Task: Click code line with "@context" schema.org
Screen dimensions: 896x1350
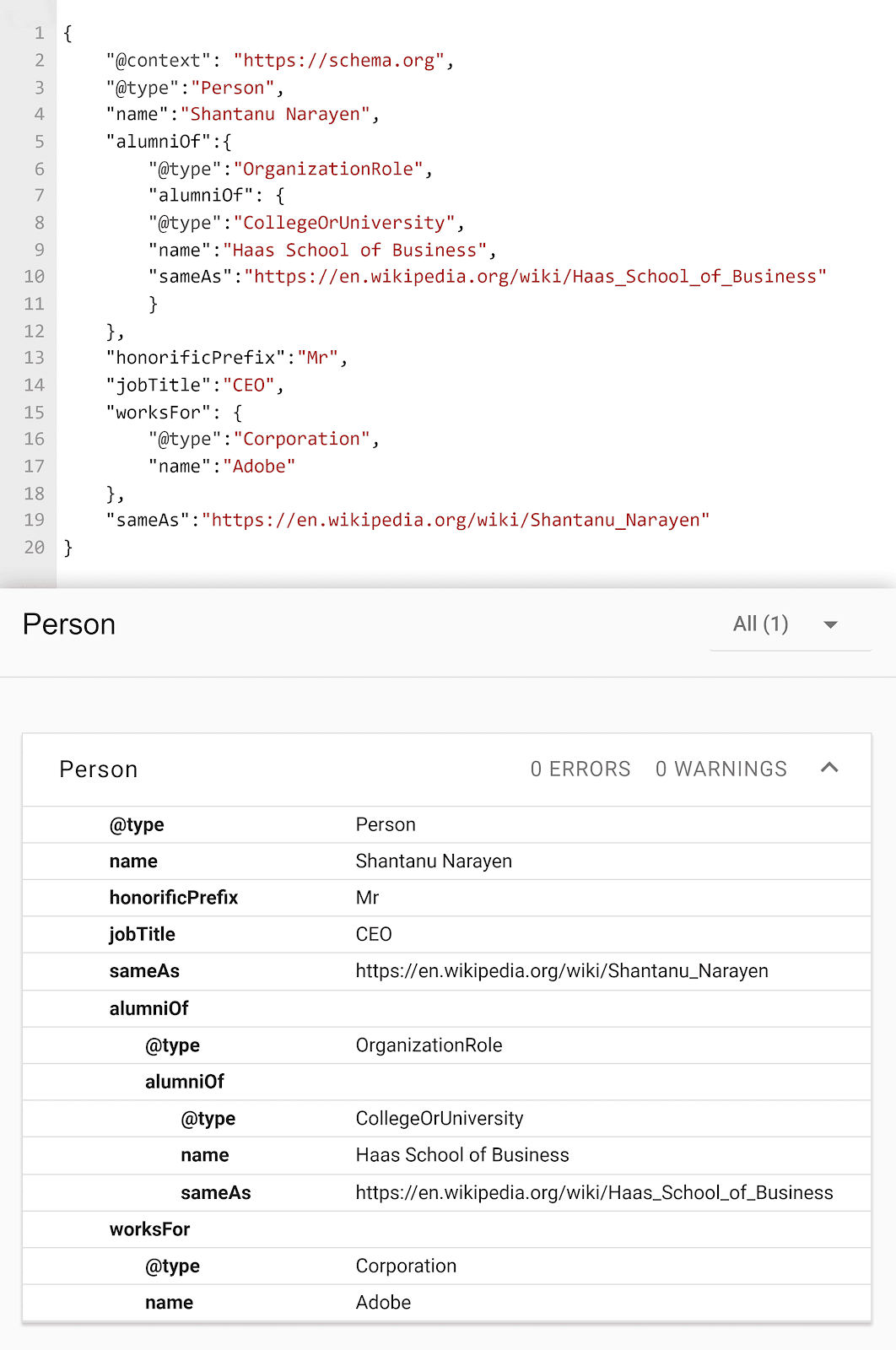Action: (280, 61)
